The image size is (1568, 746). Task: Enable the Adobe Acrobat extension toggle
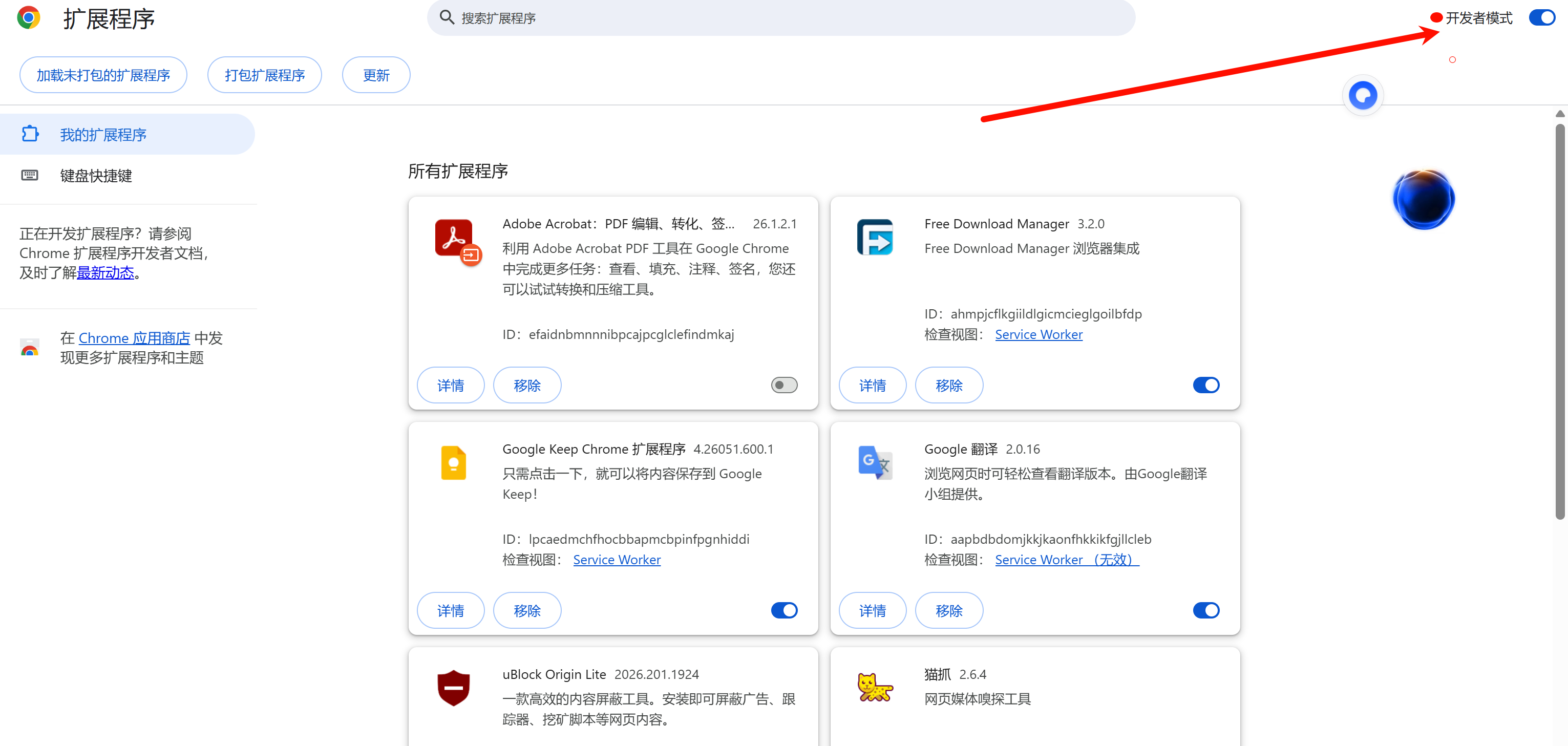point(784,385)
